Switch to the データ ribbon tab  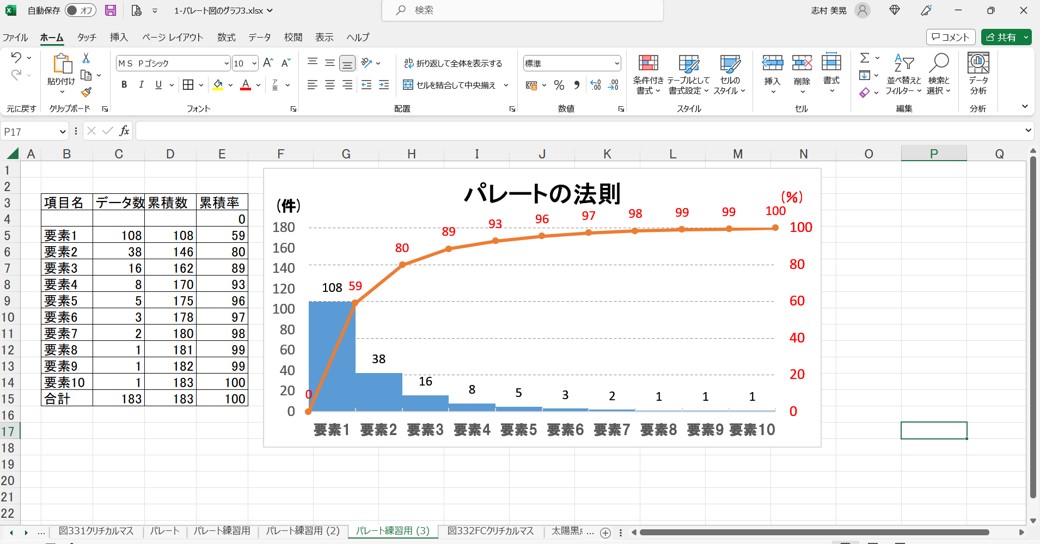(x=259, y=37)
